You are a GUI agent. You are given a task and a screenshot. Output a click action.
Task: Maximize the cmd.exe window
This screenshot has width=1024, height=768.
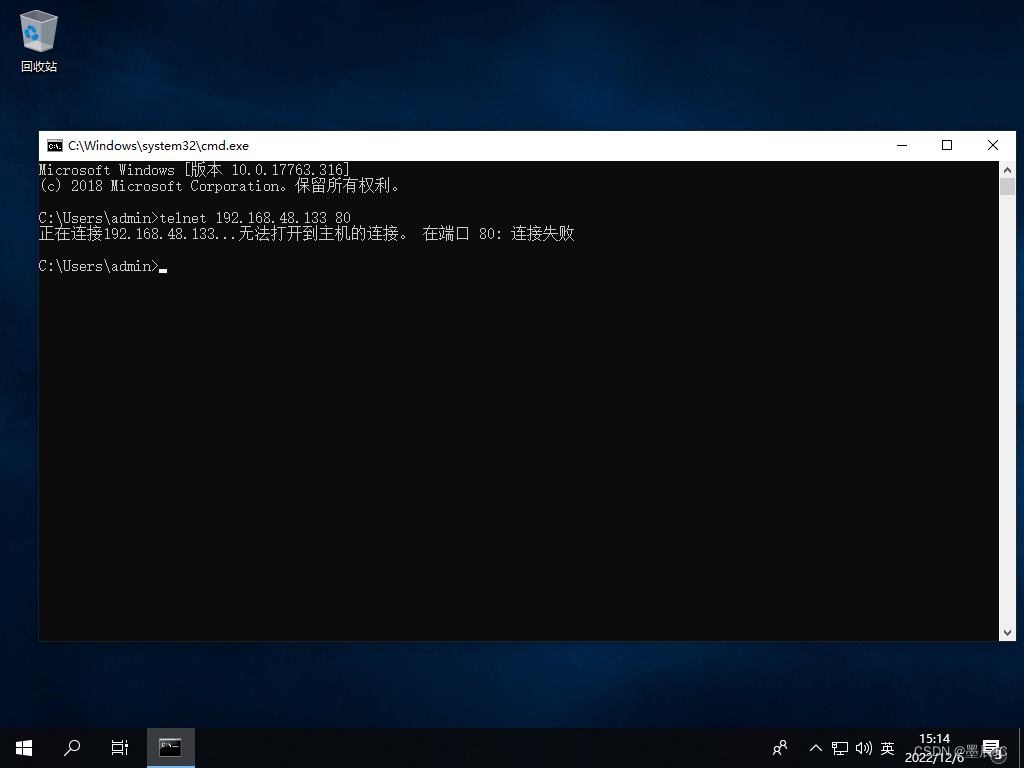coord(947,146)
